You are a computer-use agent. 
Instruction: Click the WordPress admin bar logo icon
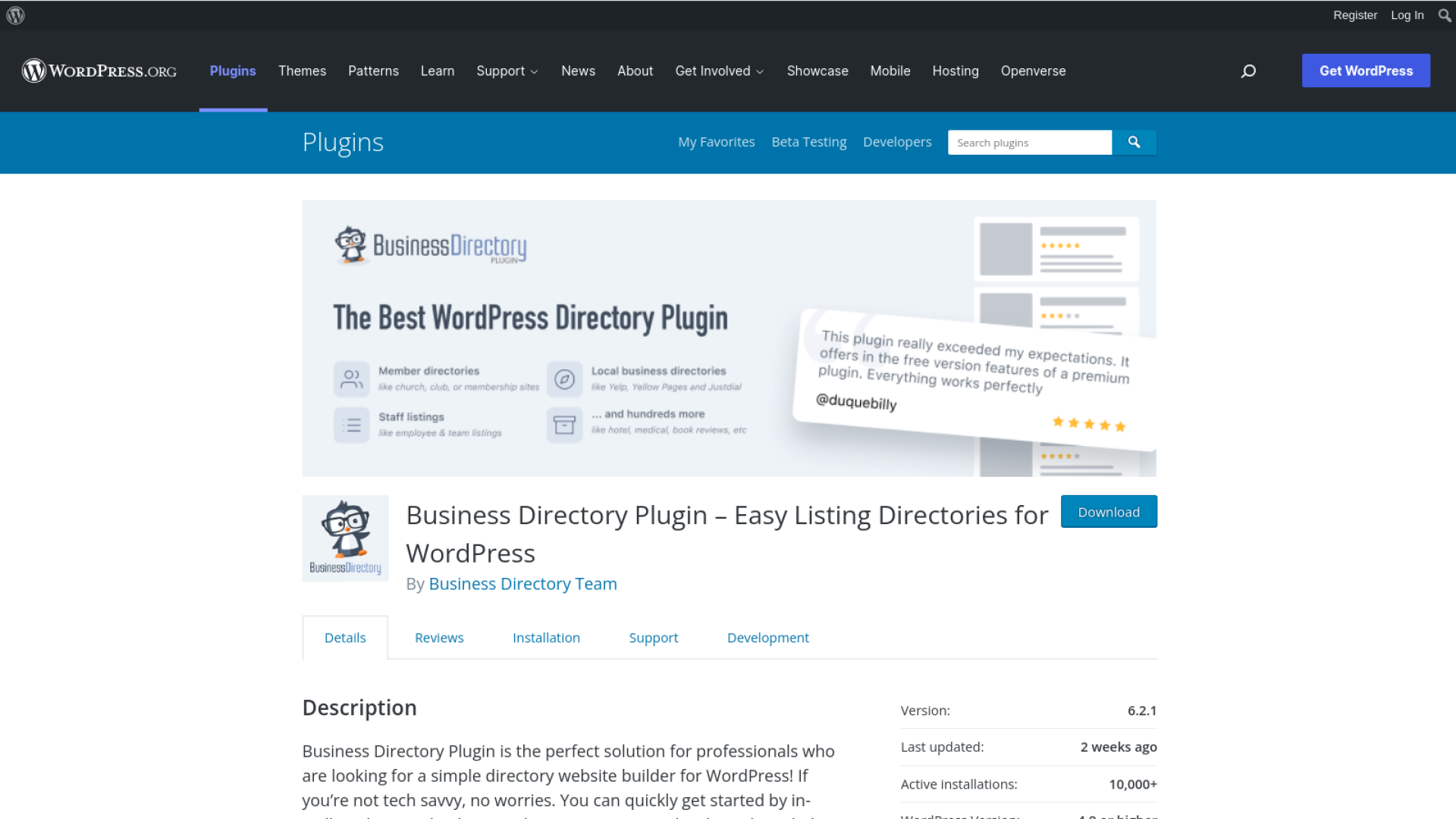click(15, 15)
